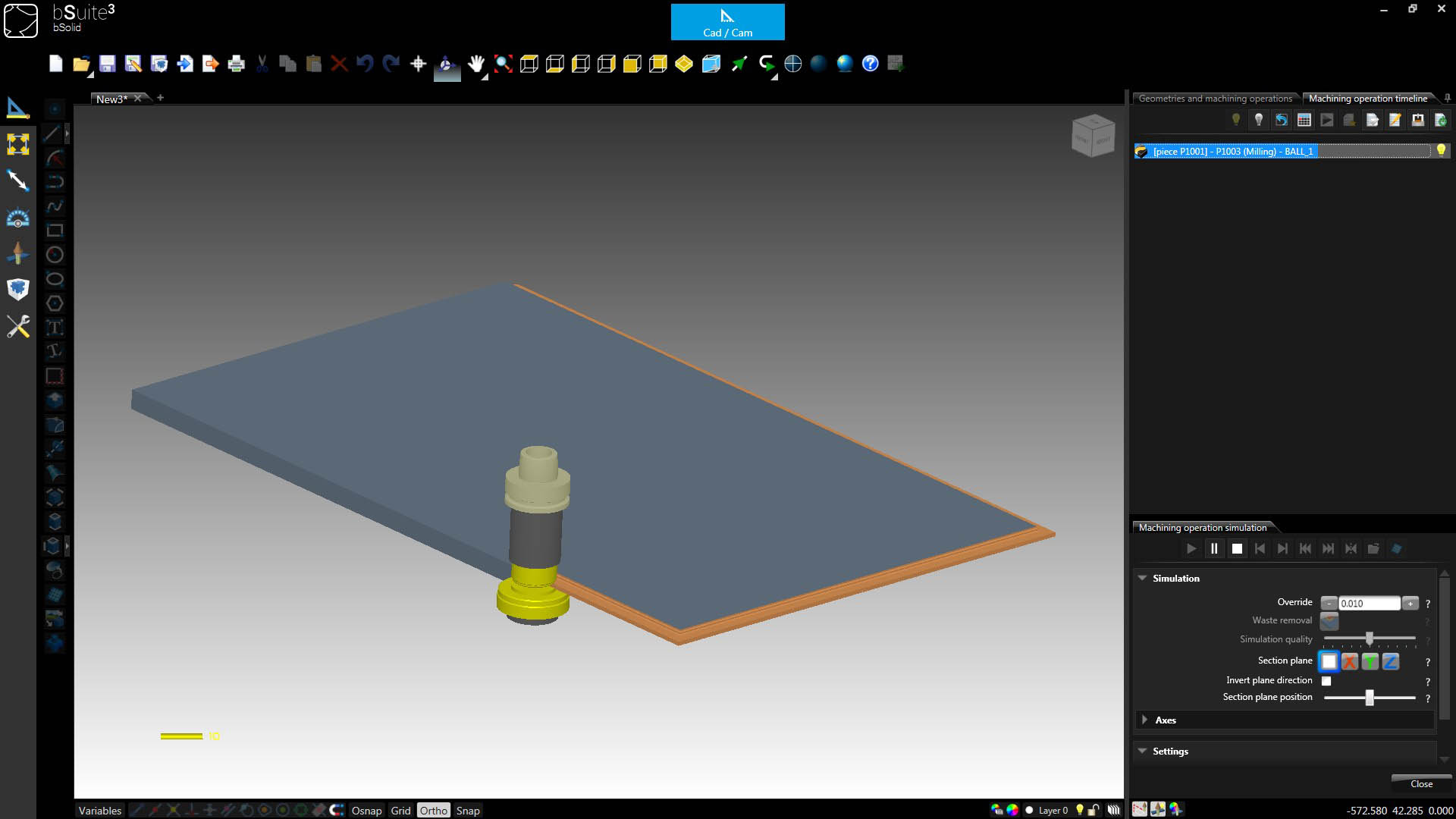Collapse the Simulation section

click(1142, 578)
